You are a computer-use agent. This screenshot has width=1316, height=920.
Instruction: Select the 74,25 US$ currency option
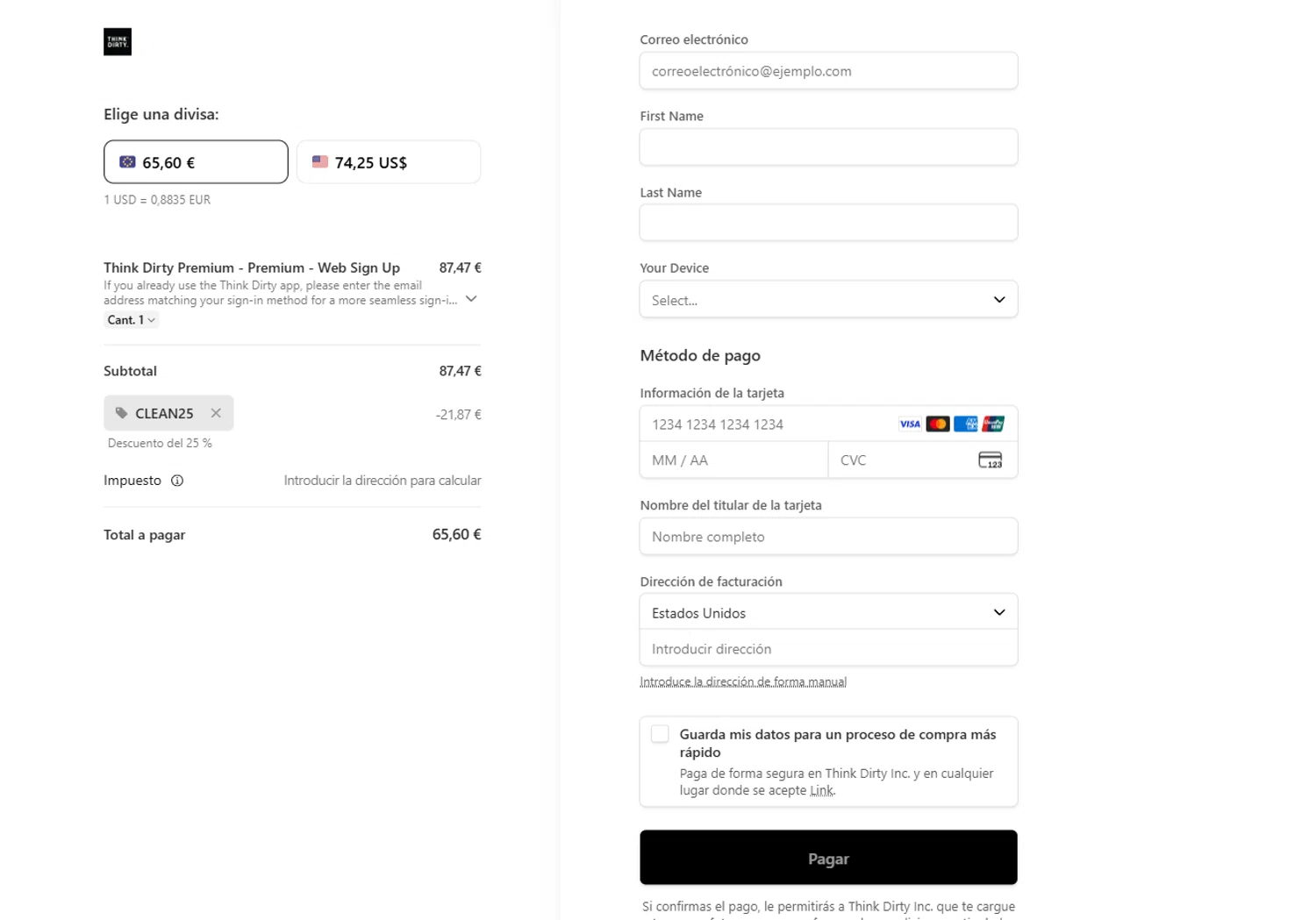pos(388,162)
